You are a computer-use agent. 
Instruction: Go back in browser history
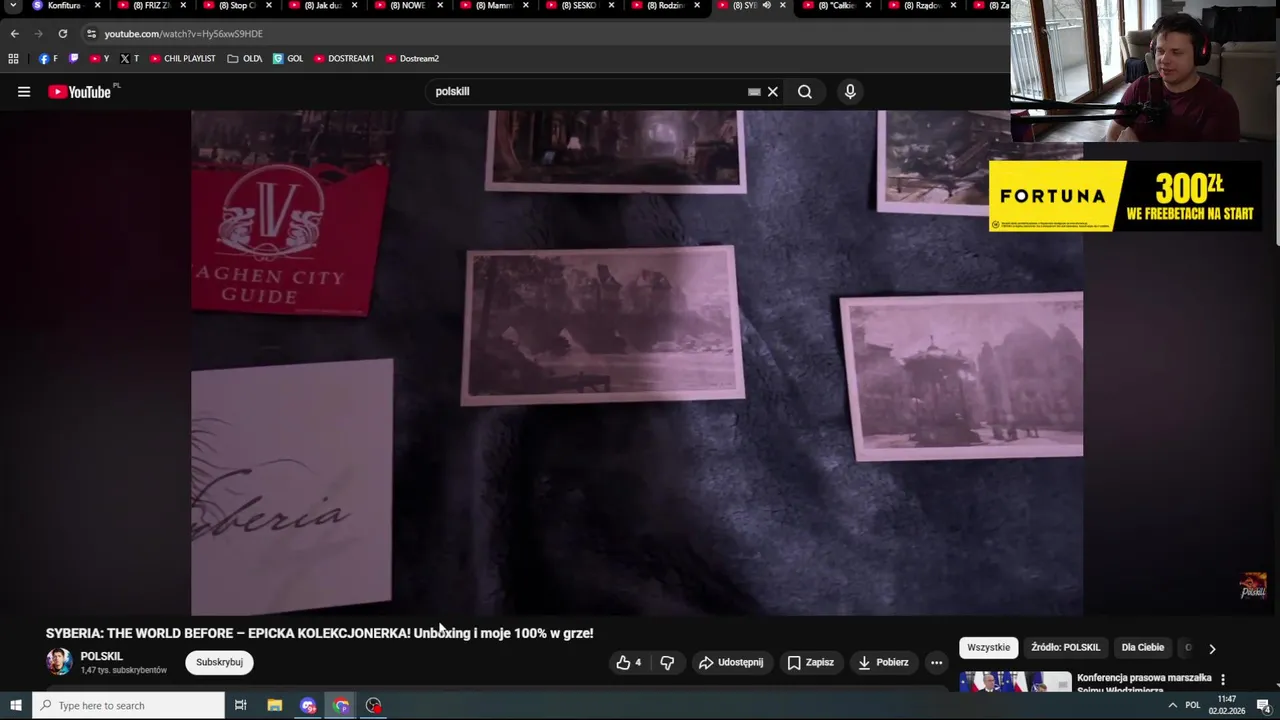15,33
